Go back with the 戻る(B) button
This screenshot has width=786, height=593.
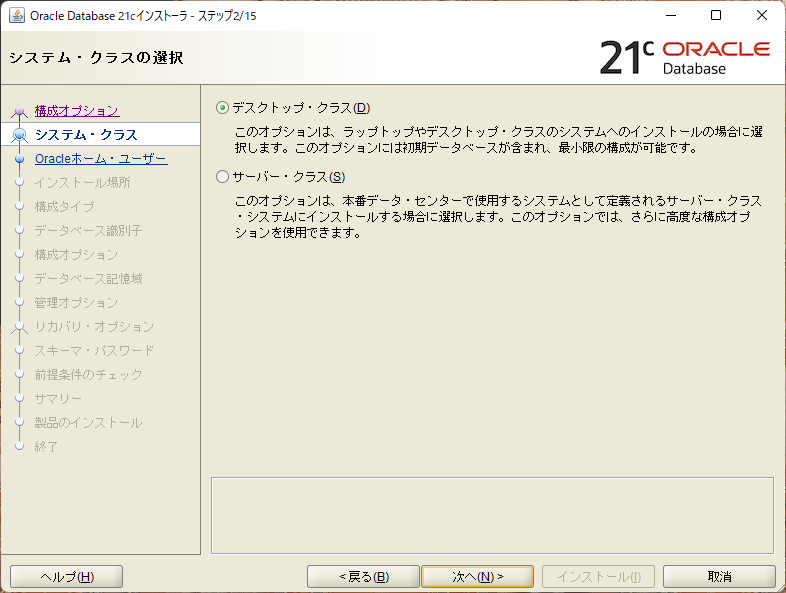tap(363, 576)
